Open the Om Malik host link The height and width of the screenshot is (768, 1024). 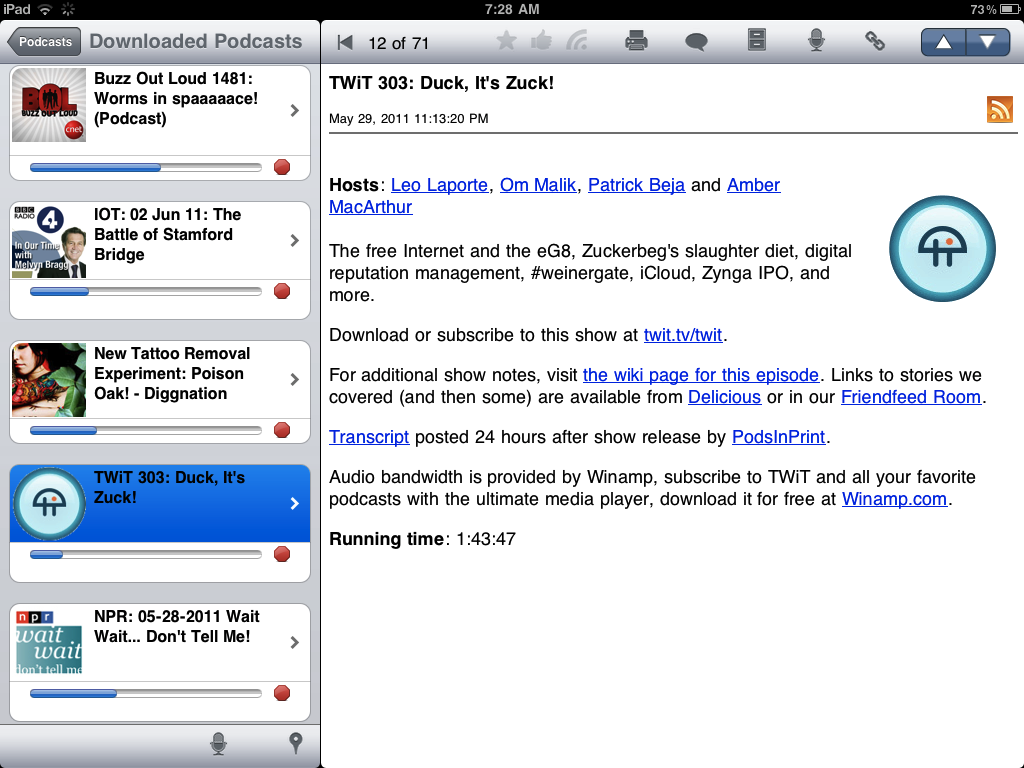[x=538, y=185]
